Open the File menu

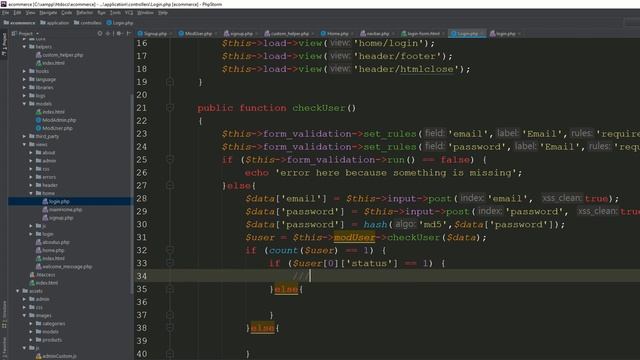point(5,13)
